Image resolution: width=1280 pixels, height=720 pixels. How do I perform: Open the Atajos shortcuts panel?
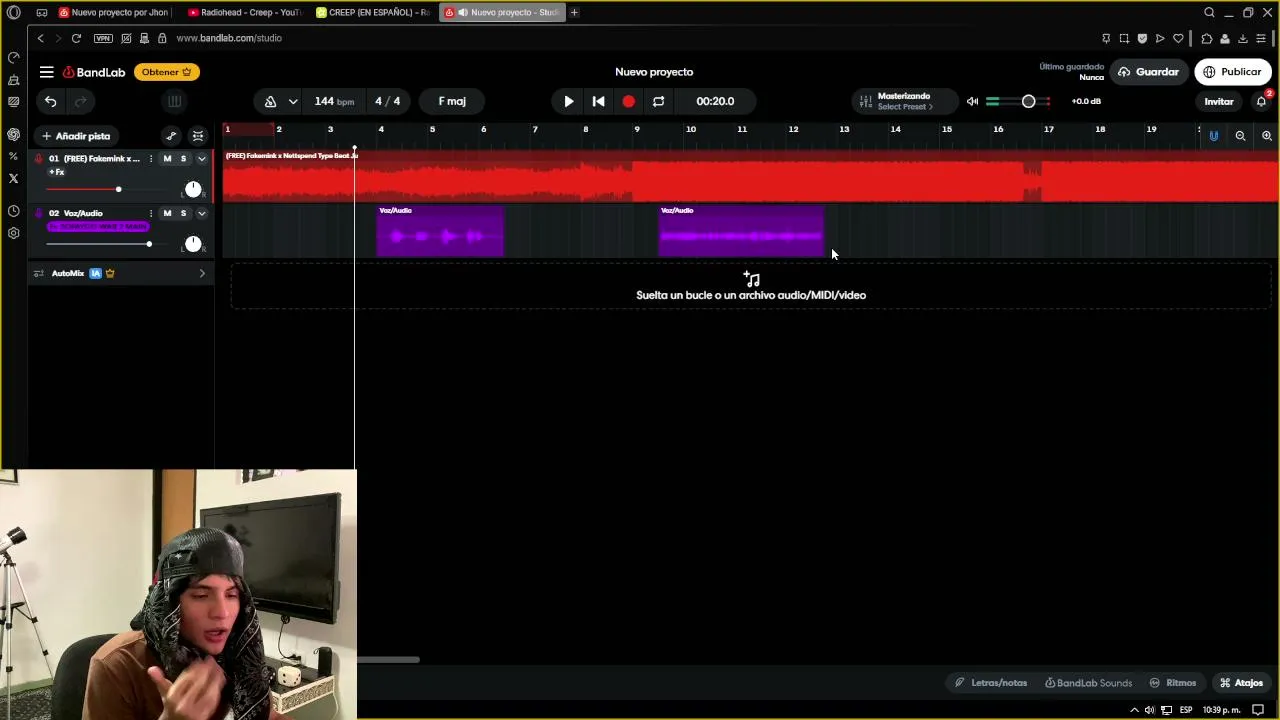(x=1241, y=683)
